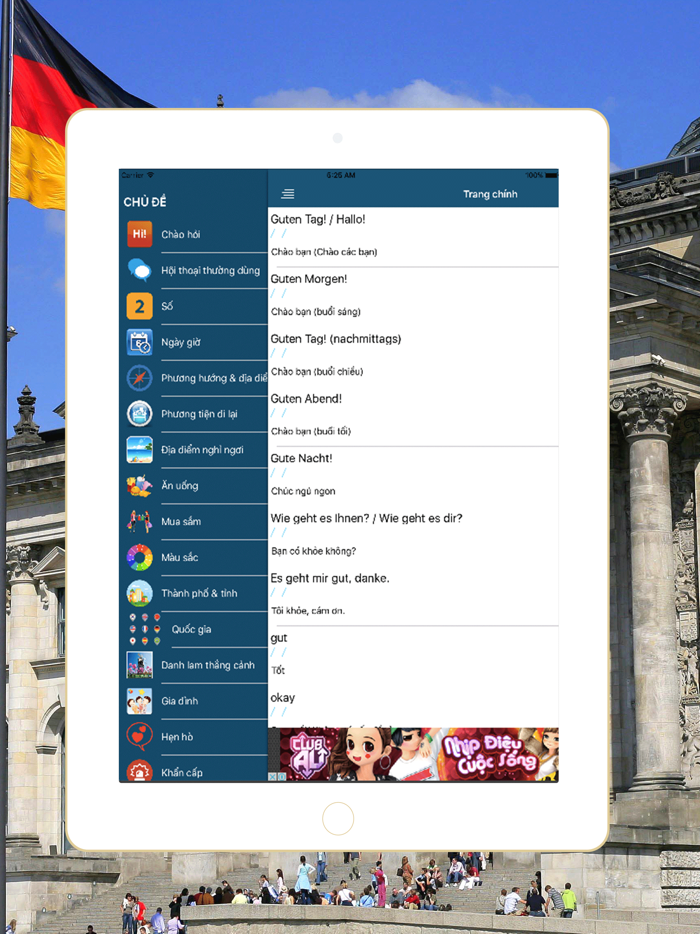700x934 pixels.
Task: Tap the city buildings icon
Action: tap(139, 593)
